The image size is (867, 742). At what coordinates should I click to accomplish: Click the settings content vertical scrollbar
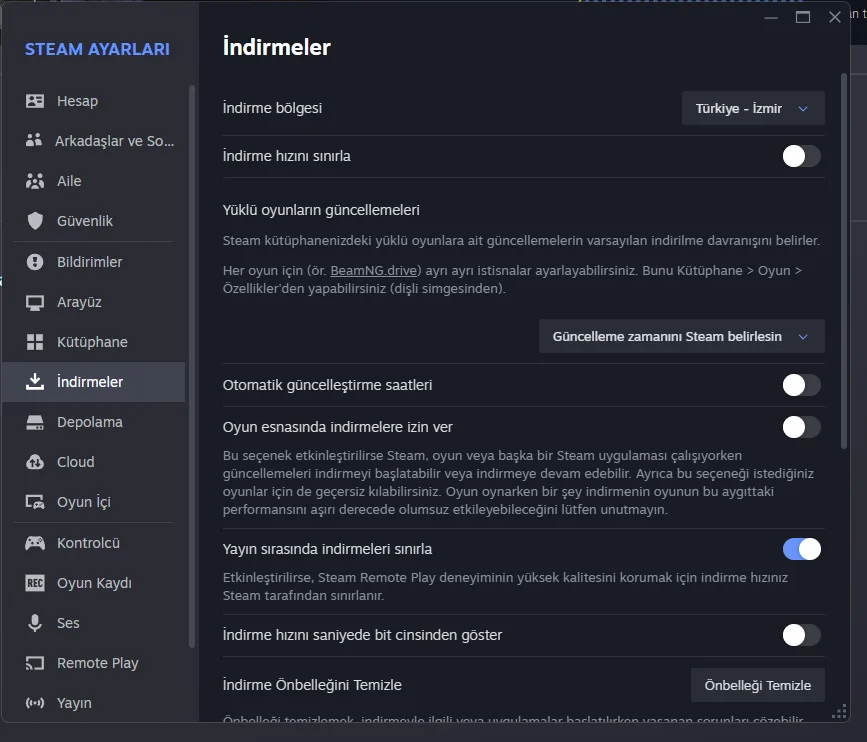click(845, 260)
